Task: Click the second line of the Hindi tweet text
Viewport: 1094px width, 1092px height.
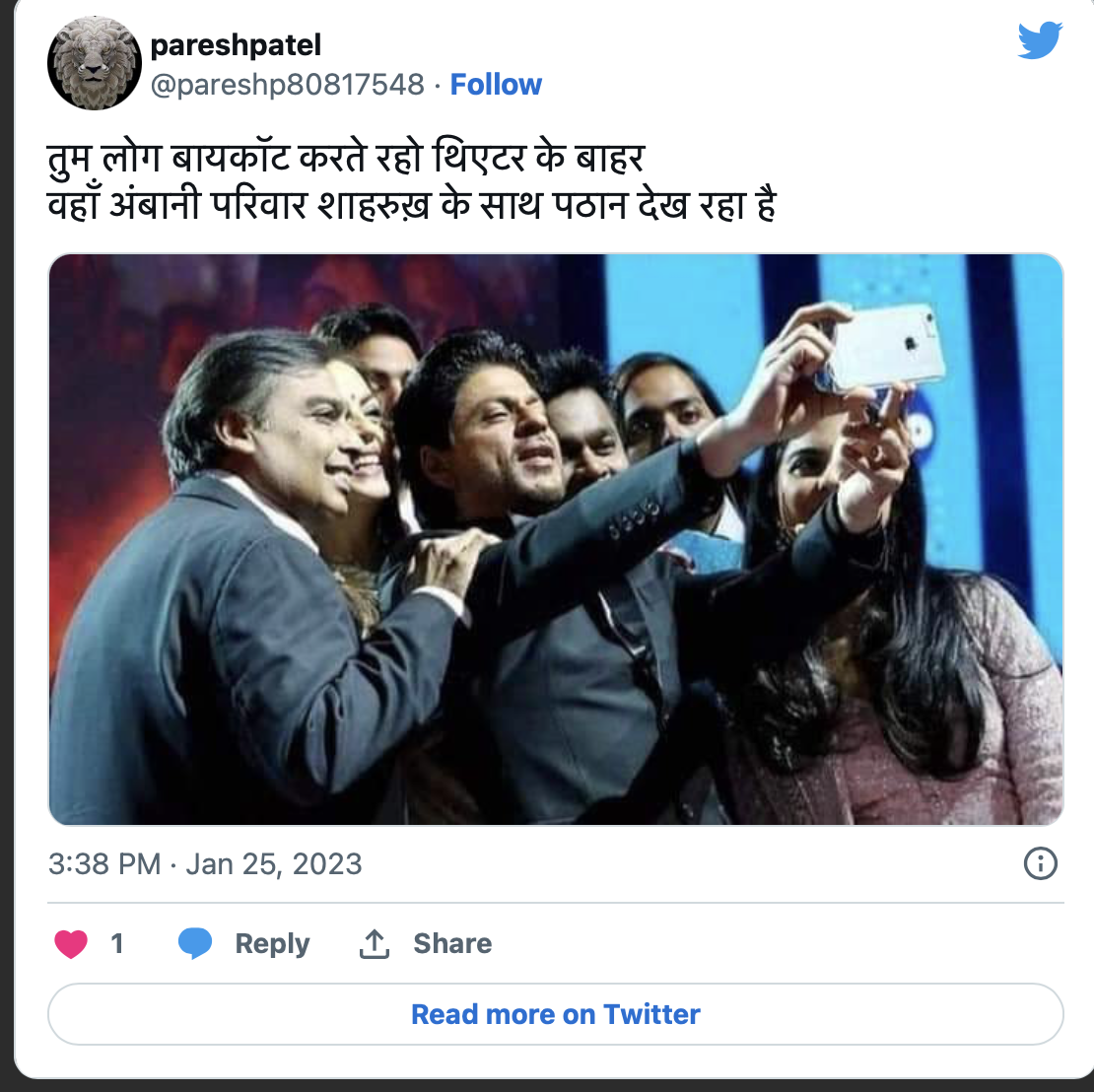Action: (x=411, y=208)
